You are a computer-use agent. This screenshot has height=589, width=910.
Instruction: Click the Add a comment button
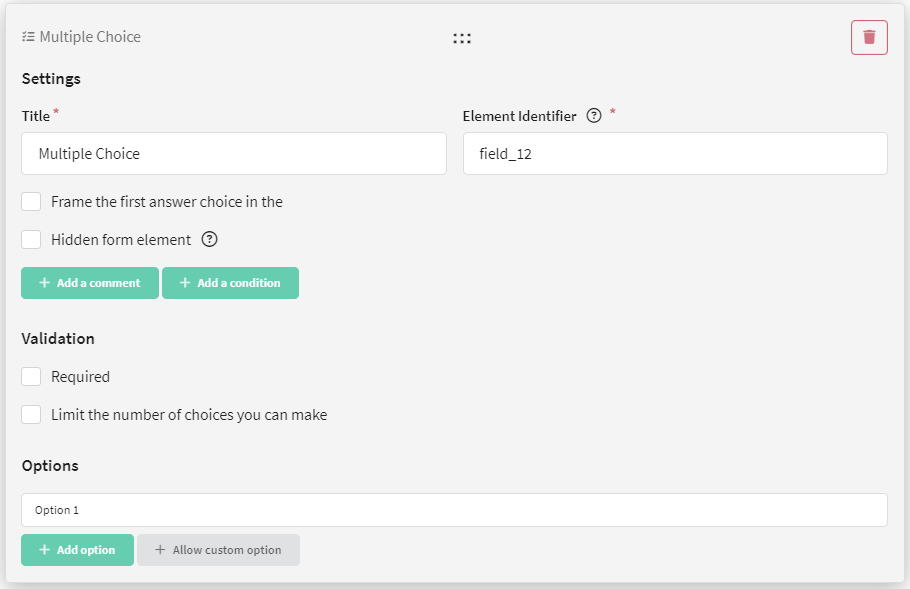[90, 283]
